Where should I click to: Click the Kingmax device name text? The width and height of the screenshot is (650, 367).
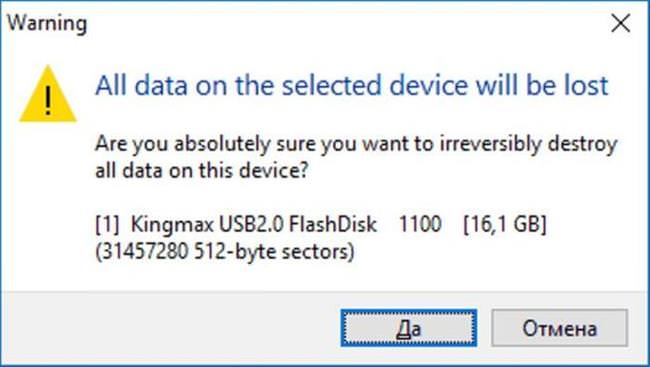click(254, 224)
